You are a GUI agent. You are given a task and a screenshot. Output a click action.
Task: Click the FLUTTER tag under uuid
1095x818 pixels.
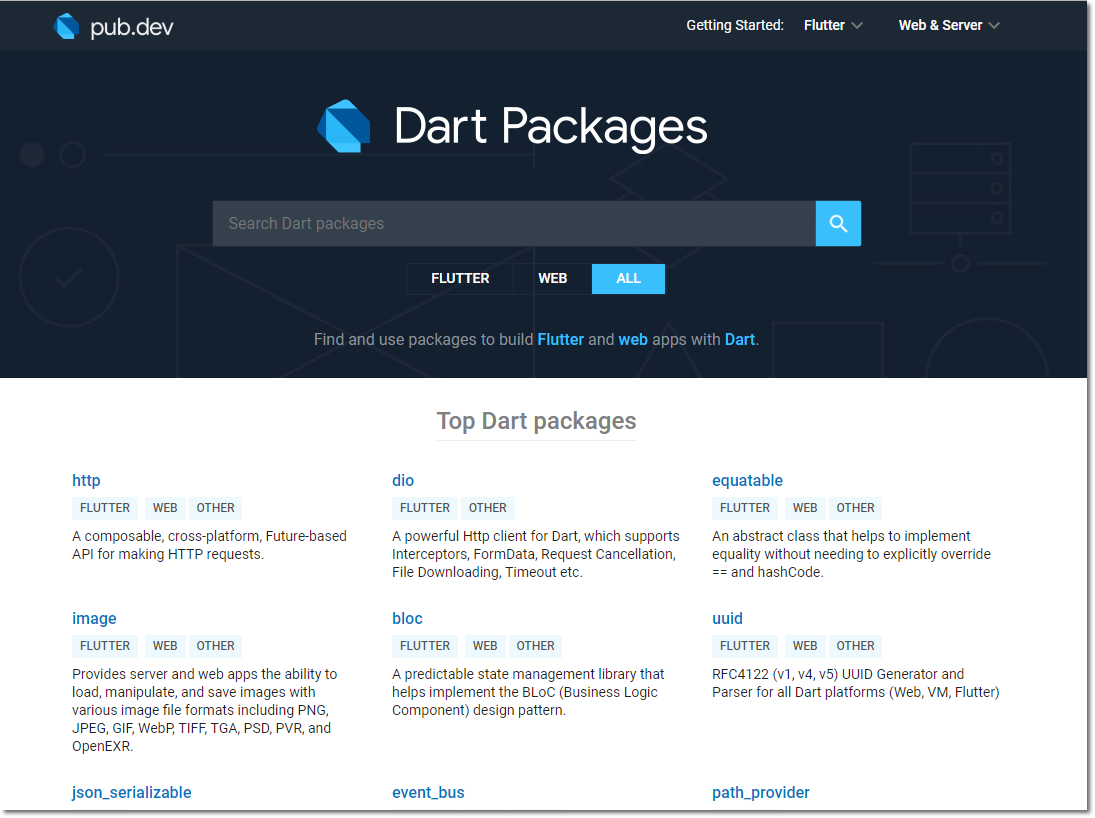[x=744, y=646]
